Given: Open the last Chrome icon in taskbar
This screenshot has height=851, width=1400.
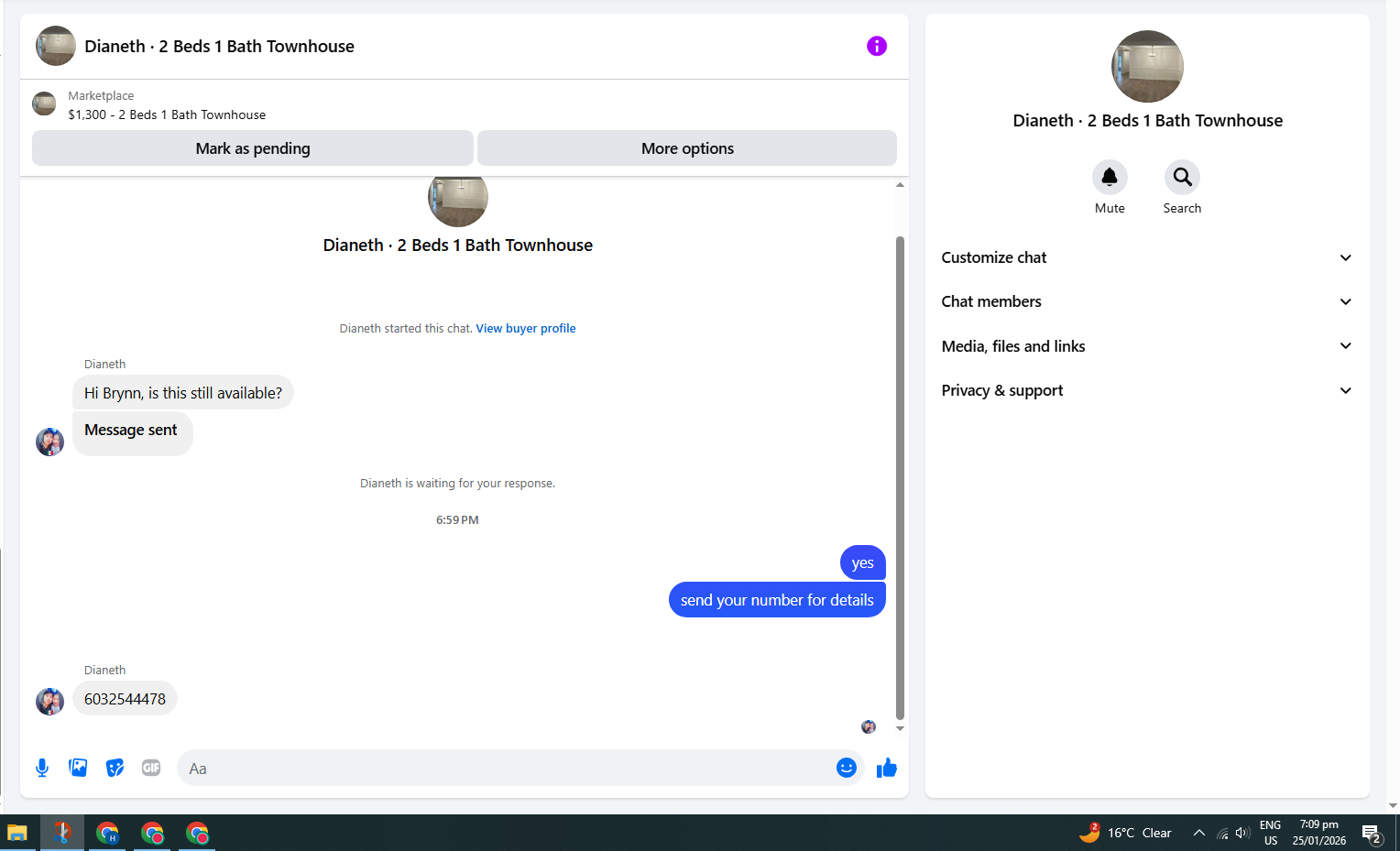Looking at the screenshot, I should click(x=197, y=834).
